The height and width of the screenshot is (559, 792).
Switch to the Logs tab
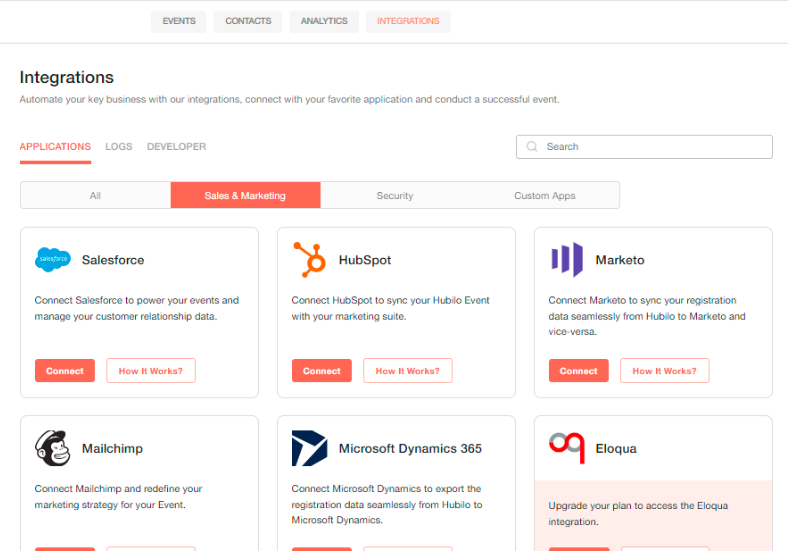(x=119, y=146)
